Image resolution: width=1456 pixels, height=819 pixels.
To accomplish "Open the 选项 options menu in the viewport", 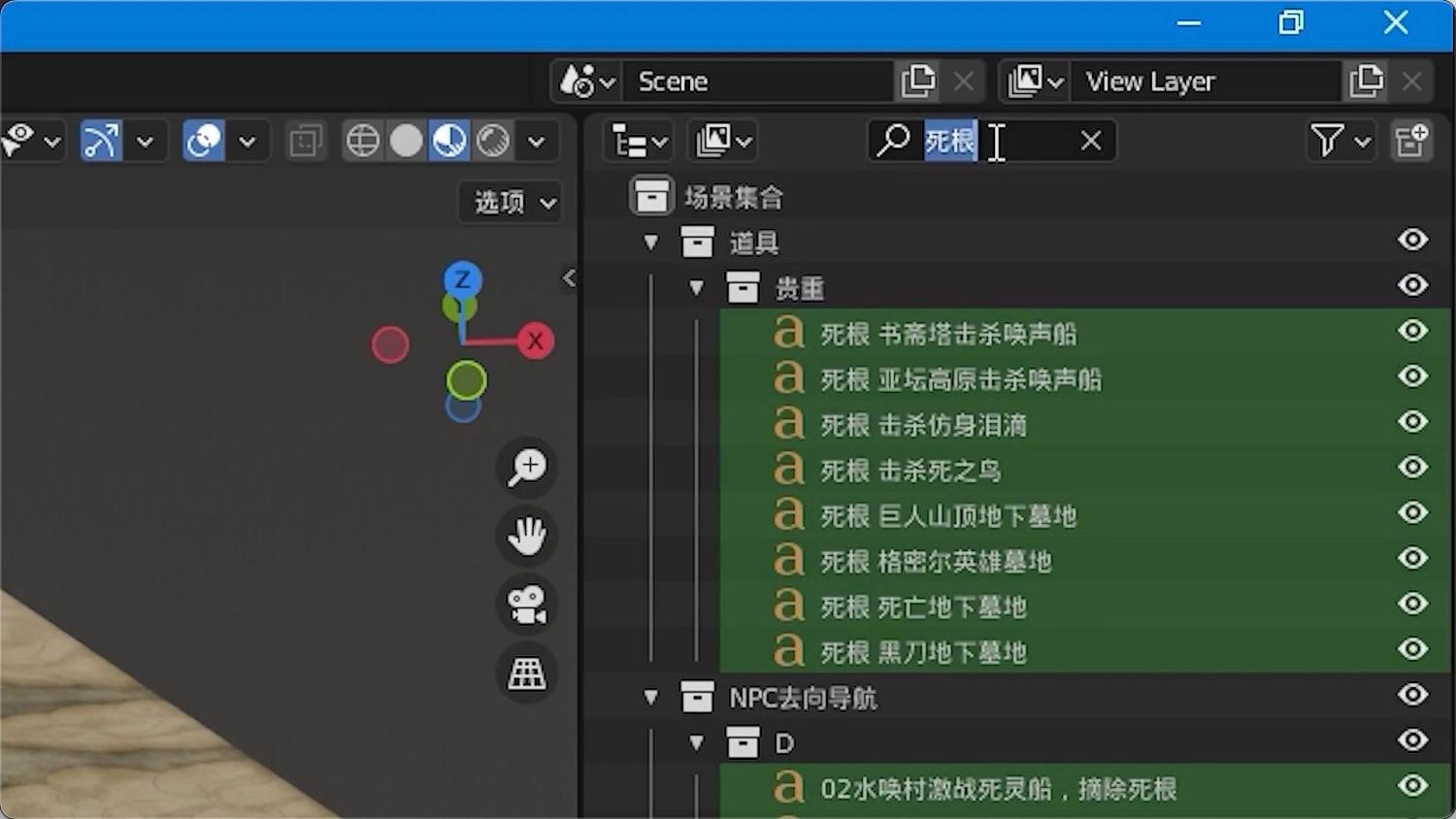I will (510, 202).
